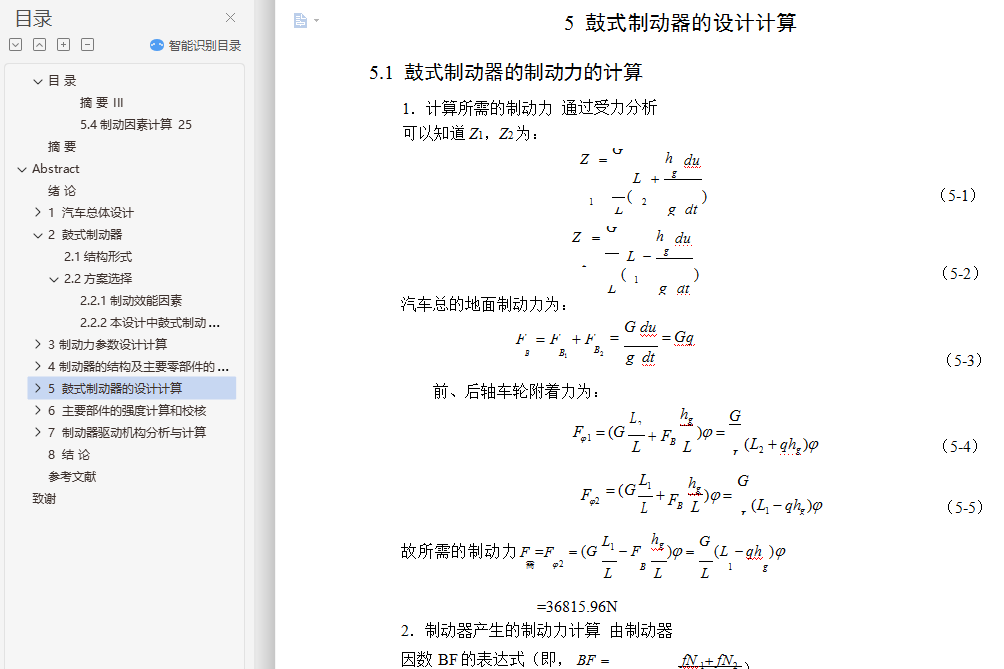Click the result text =36815.96N

tap(577, 606)
